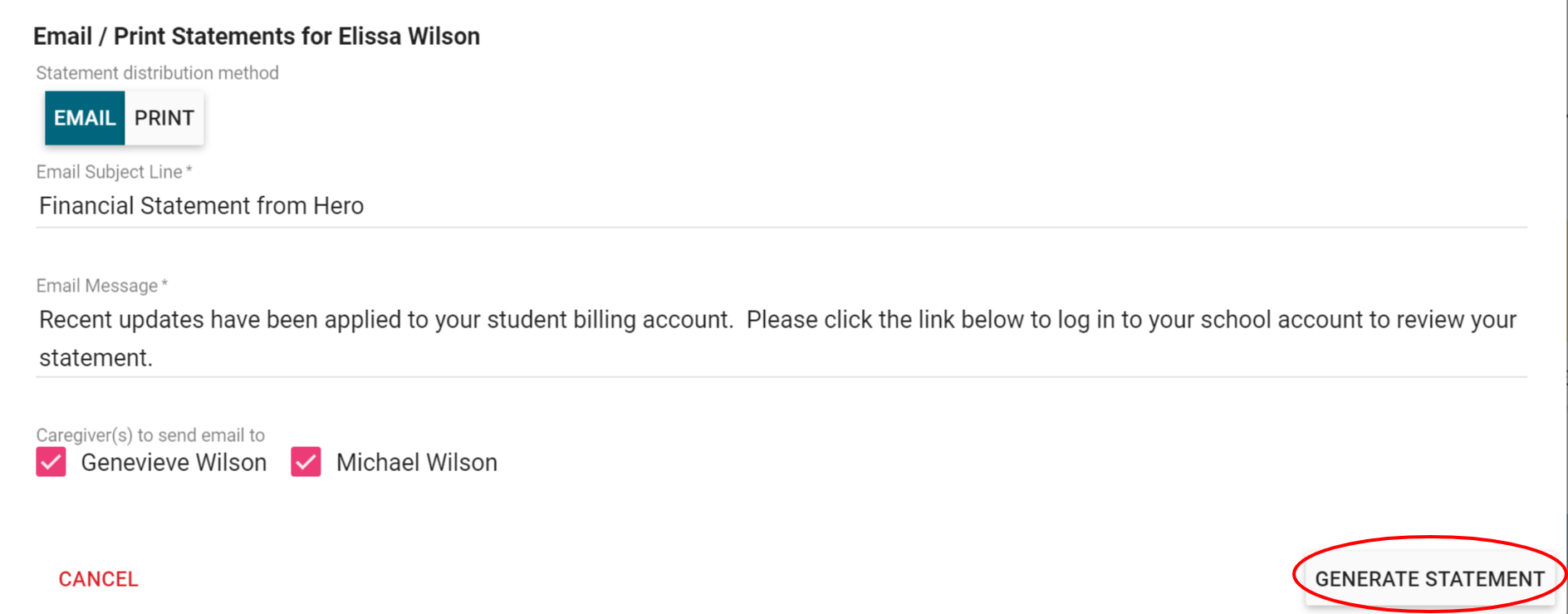The height and width of the screenshot is (614, 1568).
Task: Click the asterisk beside Email Subject Line
Action: [189, 170]
